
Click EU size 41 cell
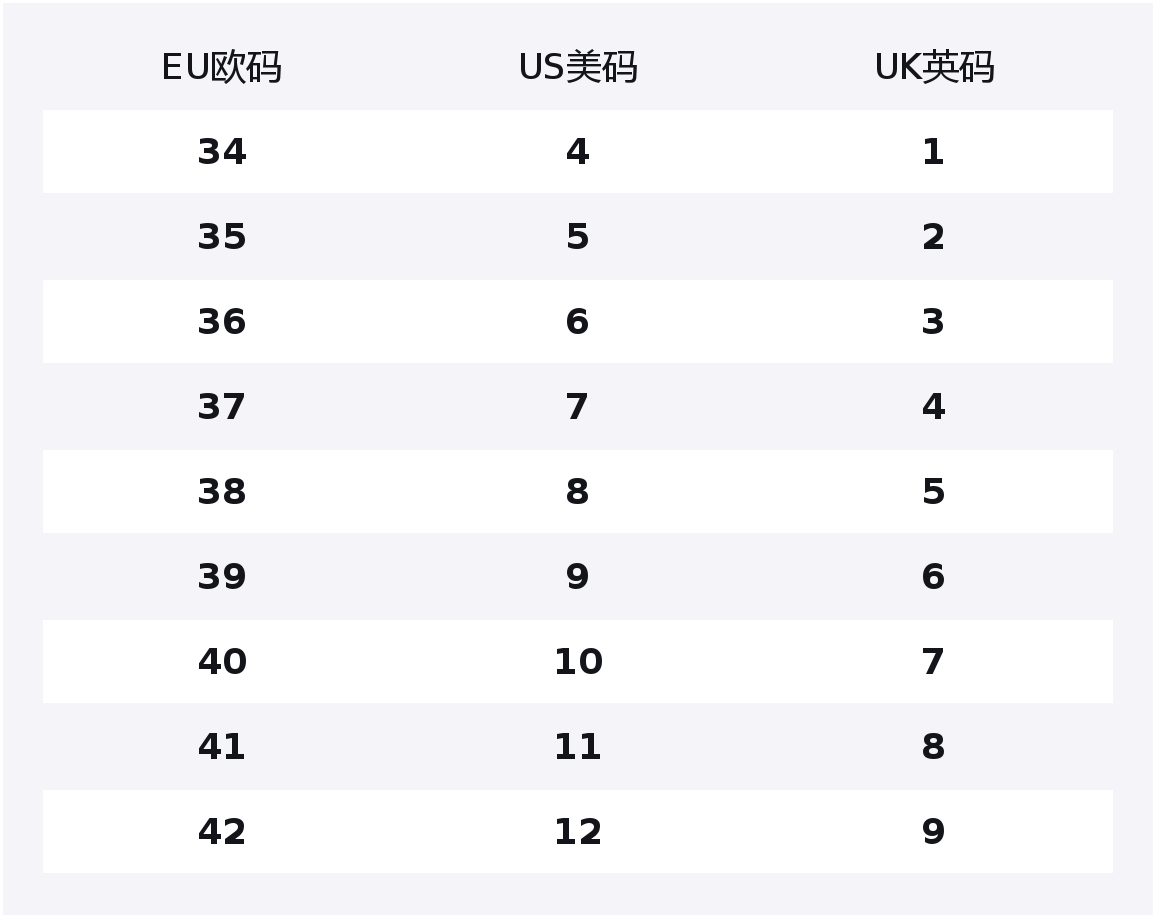click(x=221, y=747)
